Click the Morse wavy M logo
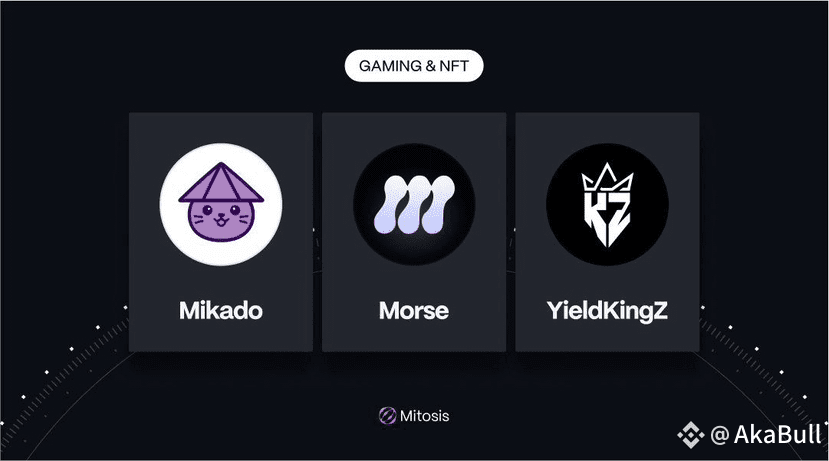Image resolution: width=829 pixels, height=461 pixels. pos(414,205)
